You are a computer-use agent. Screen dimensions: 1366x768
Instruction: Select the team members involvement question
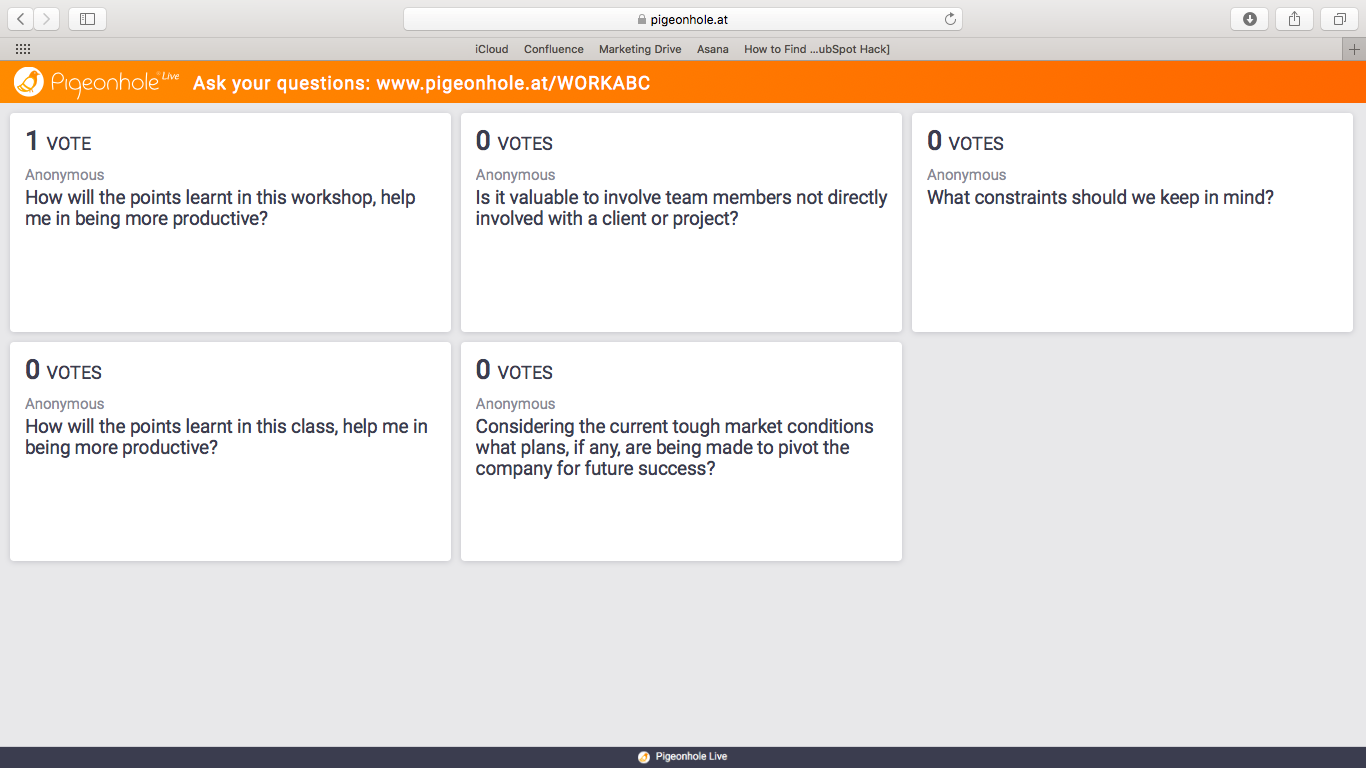point(681,222)
